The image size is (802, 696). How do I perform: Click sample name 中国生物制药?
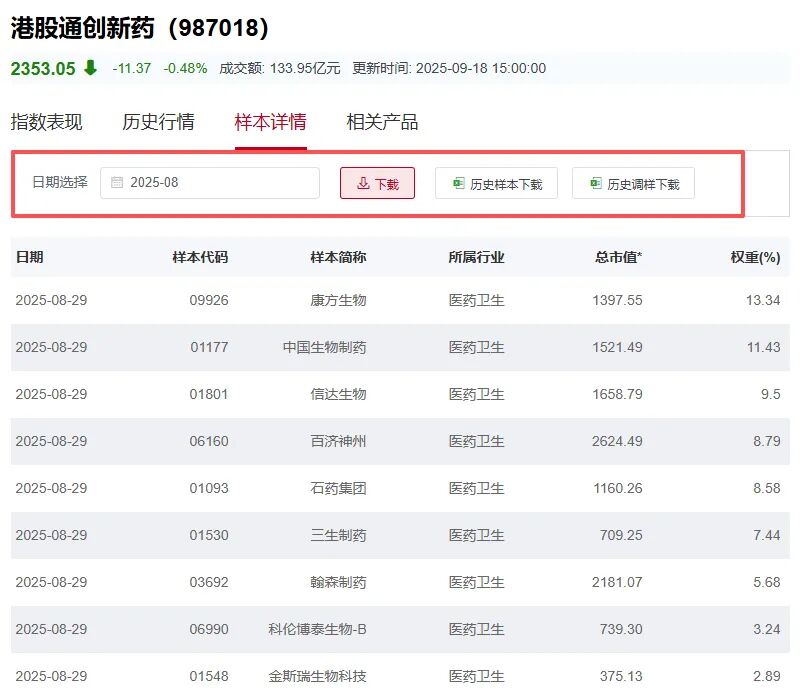pos(324,347)
